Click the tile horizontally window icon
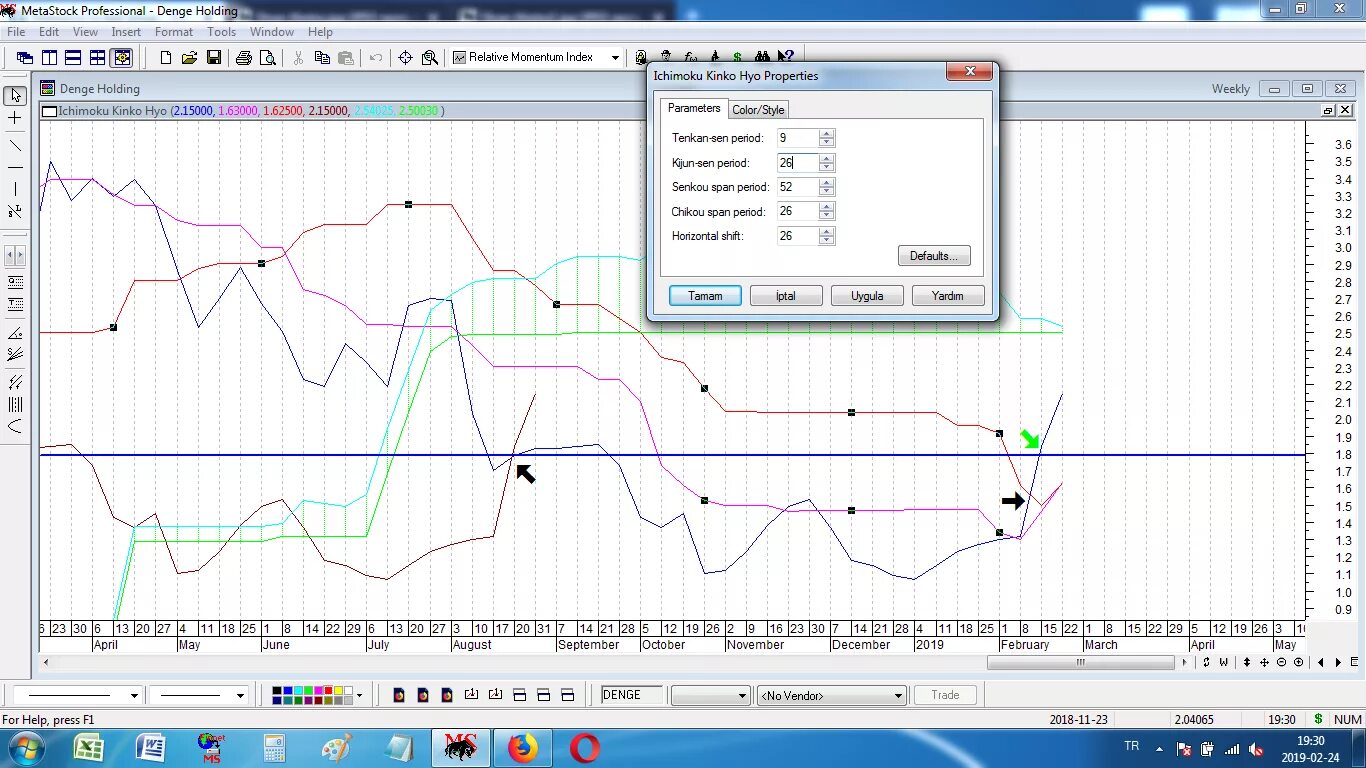 coord(73,58)
